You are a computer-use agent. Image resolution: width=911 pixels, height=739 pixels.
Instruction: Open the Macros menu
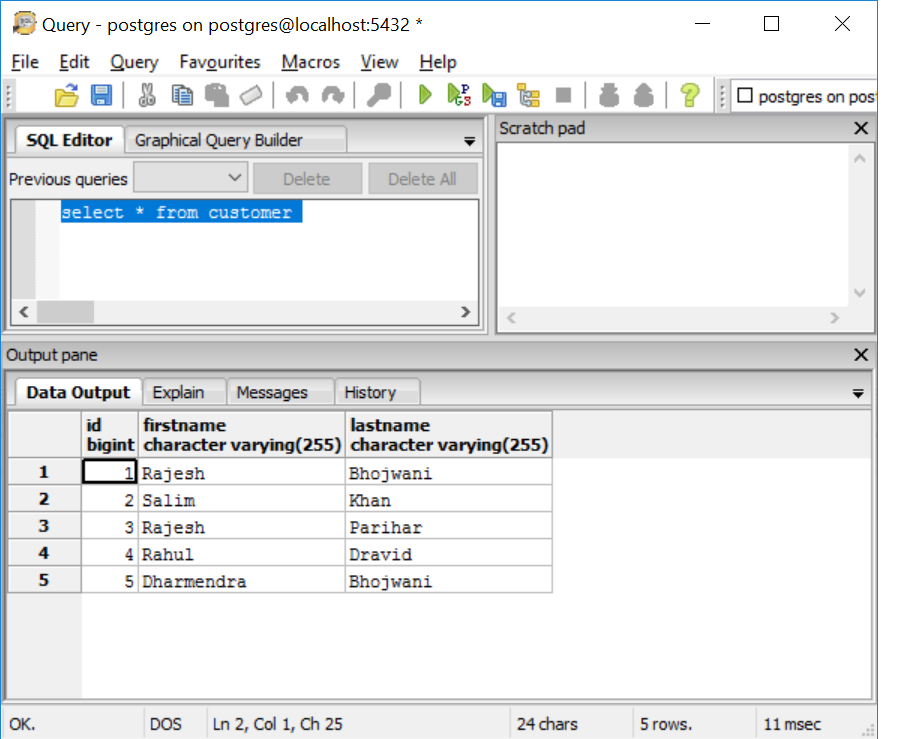(310, 62)
